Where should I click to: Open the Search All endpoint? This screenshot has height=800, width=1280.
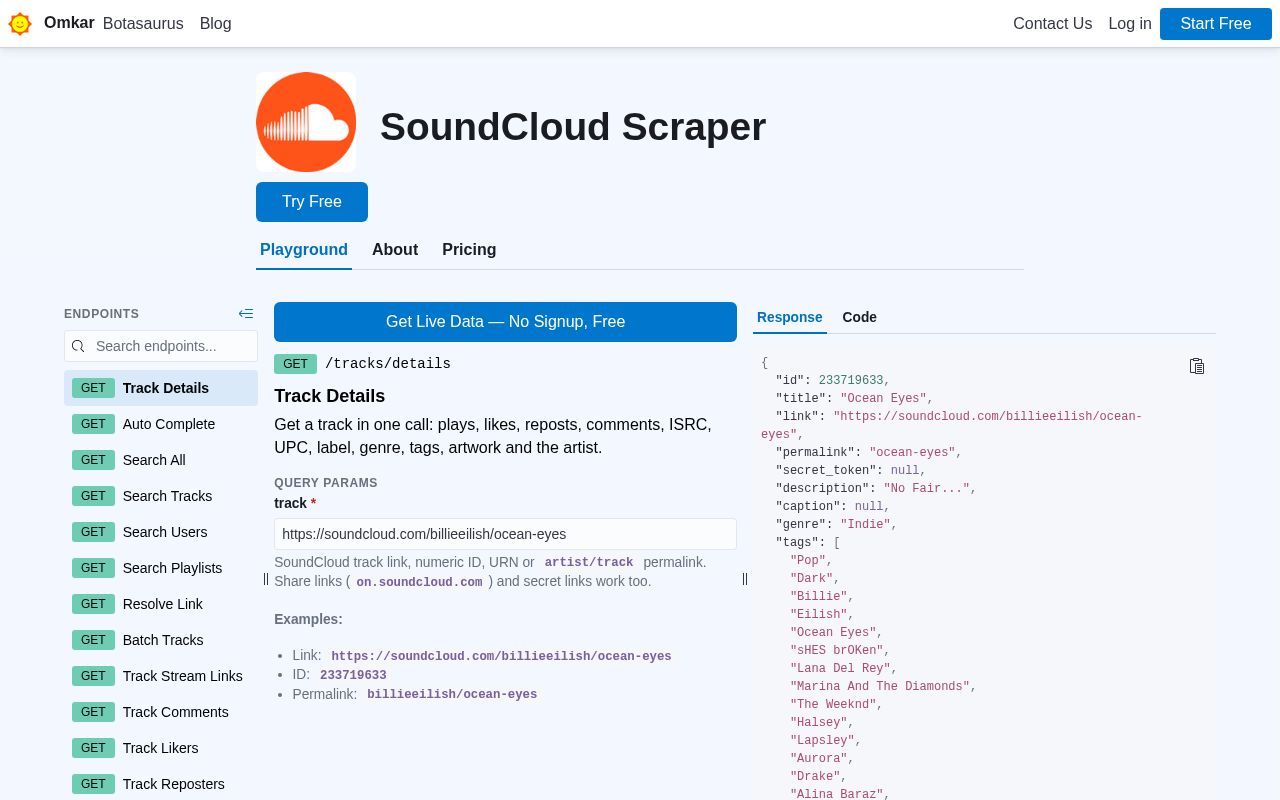tap(161, 460)
